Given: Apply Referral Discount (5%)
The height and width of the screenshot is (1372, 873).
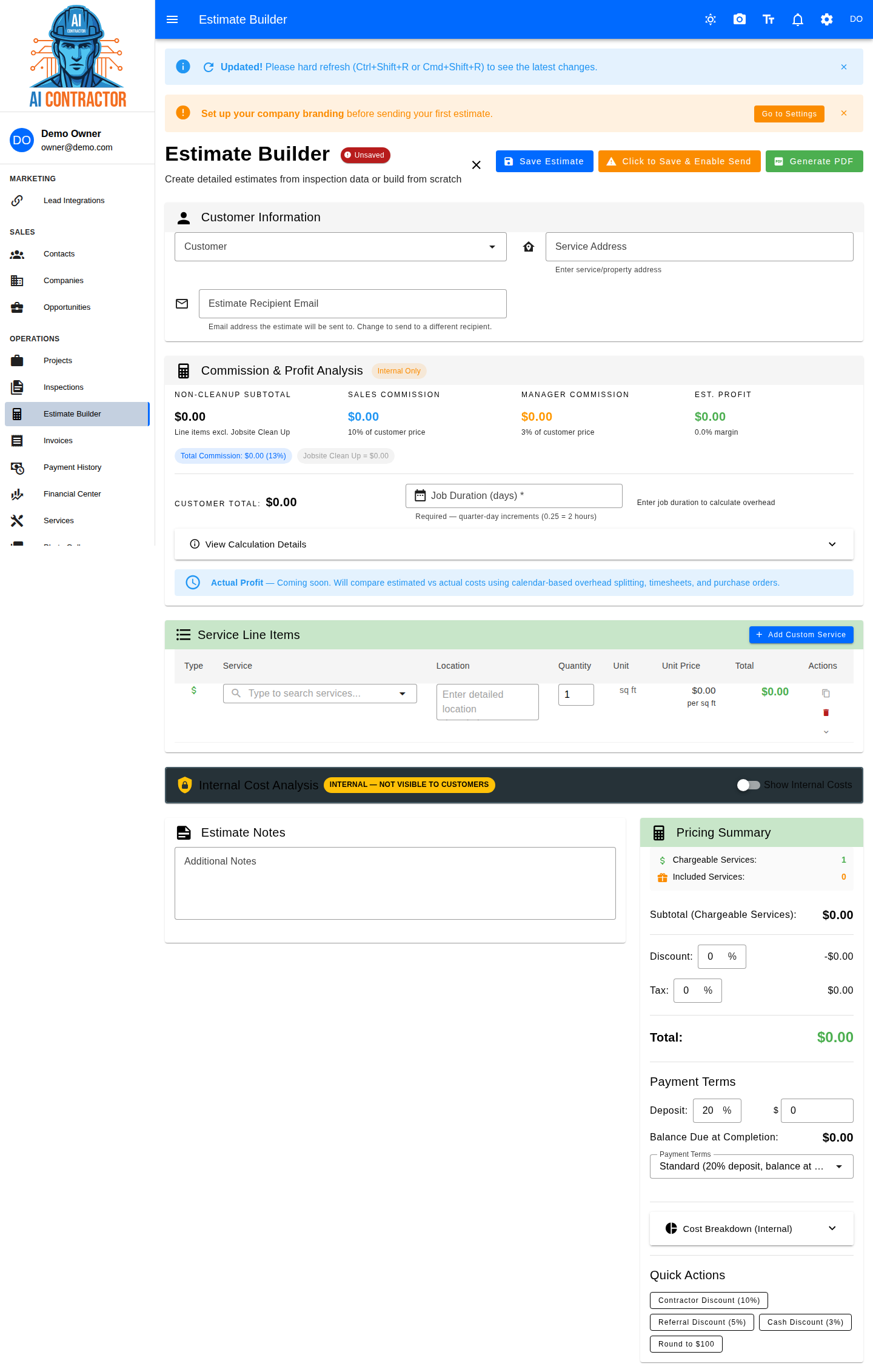Looking at the screenshot, I should tap(701, 1322).
